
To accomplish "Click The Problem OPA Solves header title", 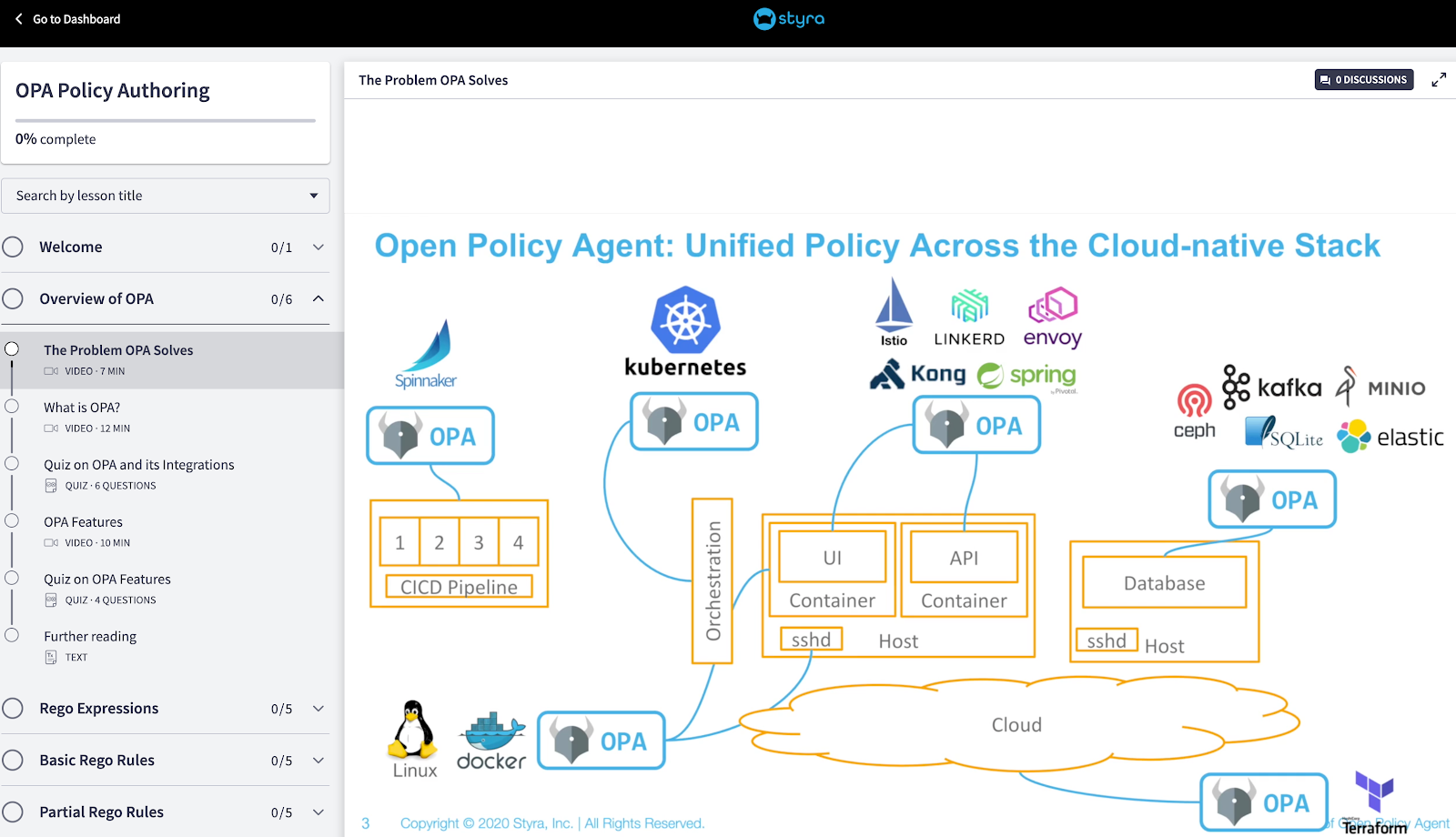I will (x=433, y=80).
